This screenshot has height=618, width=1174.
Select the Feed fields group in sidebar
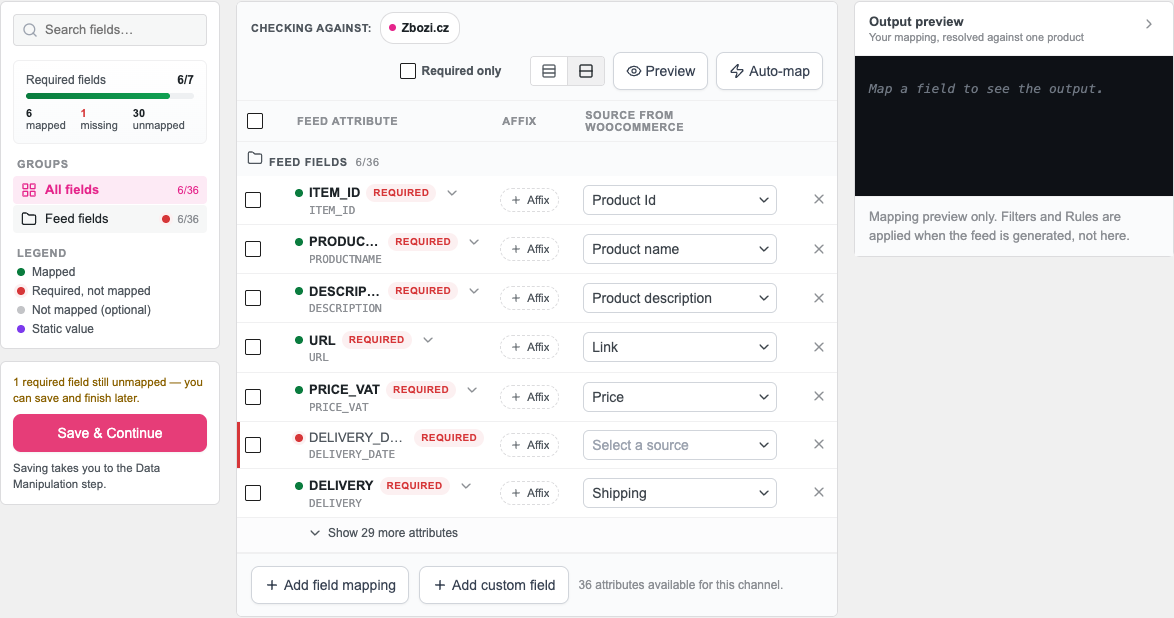tap(110, 219)
